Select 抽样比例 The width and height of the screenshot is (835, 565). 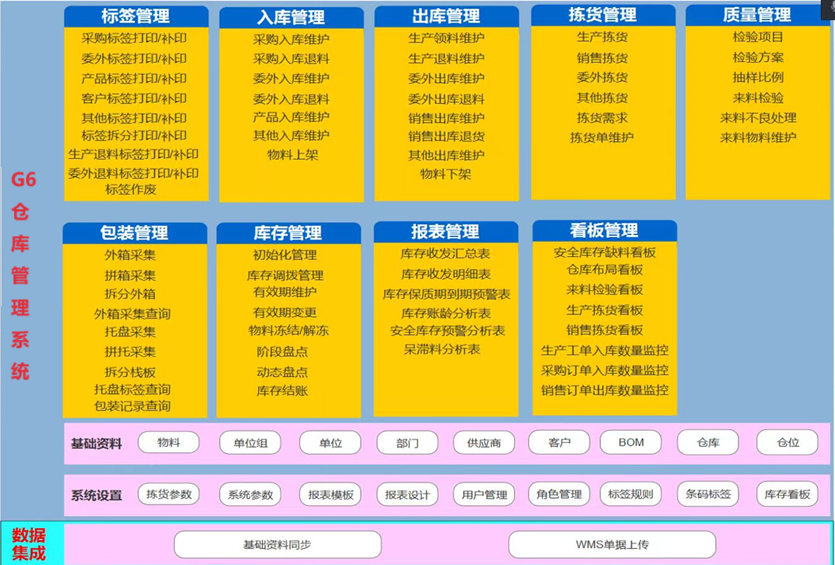[x=758, y=77]
